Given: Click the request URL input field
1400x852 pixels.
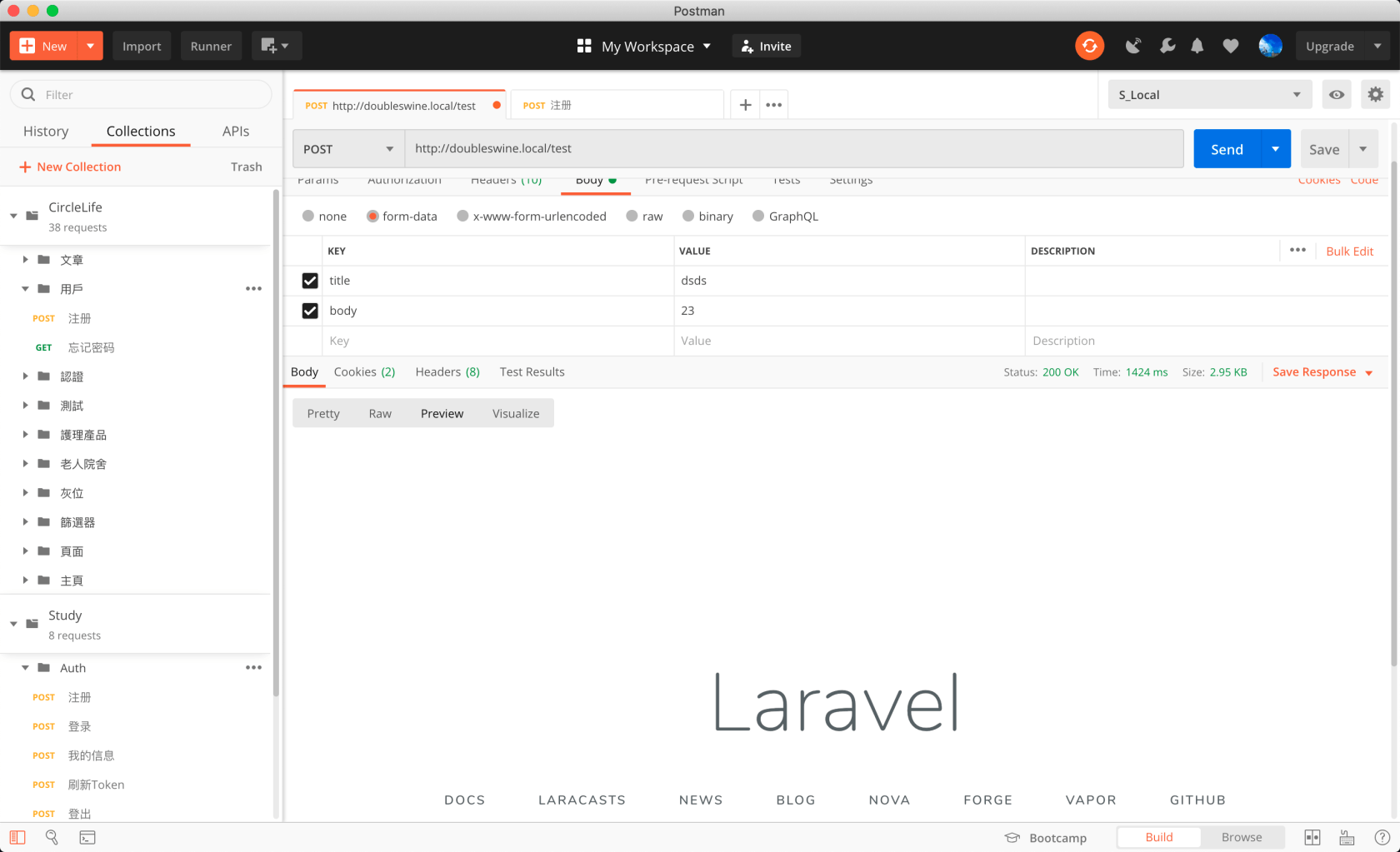Looking at the screenshot, I should (794, 149).
